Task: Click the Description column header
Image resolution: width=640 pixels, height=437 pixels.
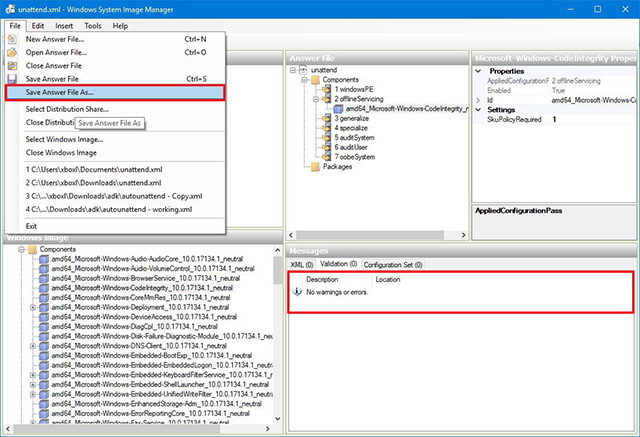Action: [338, 280]
